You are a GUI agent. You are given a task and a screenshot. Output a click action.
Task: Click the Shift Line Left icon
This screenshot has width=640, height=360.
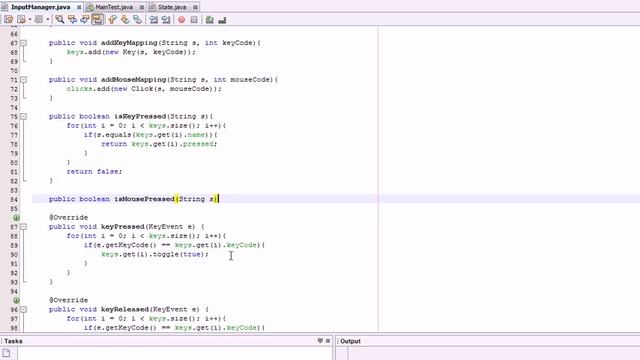(x=153, y=19)
